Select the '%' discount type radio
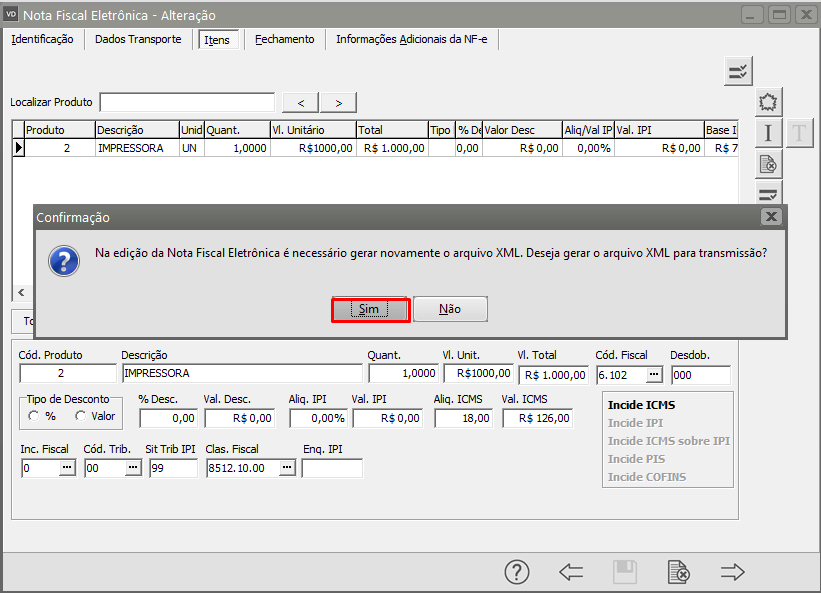 (35, 416)
